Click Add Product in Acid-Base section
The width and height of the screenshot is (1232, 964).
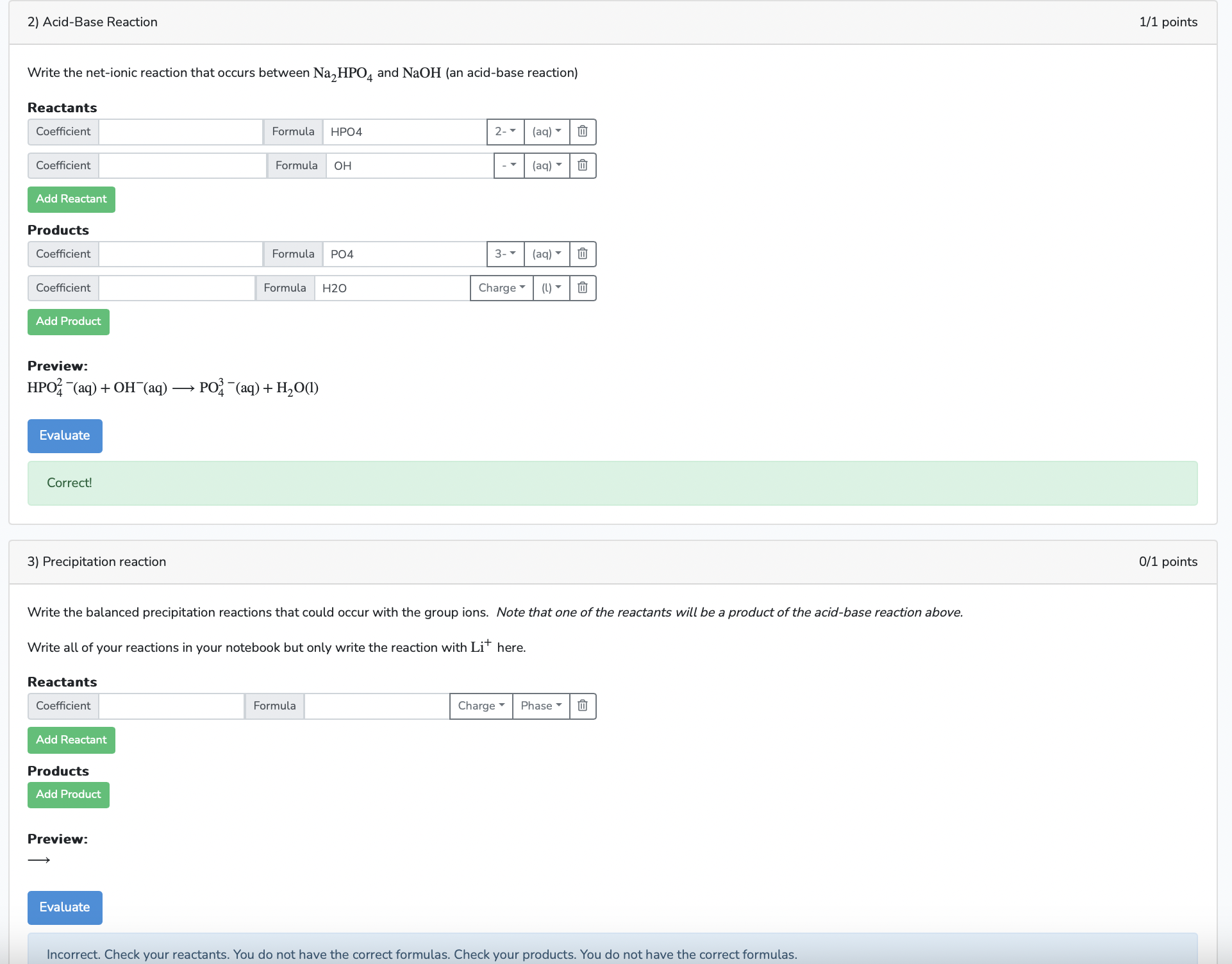(68, 322)
